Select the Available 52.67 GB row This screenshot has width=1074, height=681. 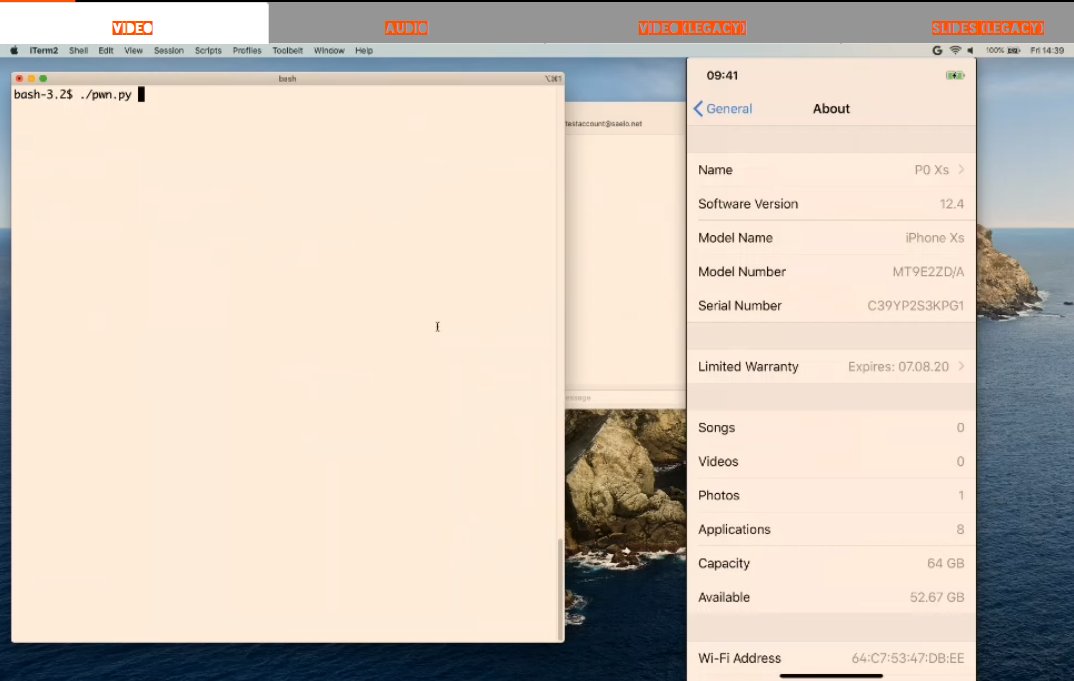[831, 597]
